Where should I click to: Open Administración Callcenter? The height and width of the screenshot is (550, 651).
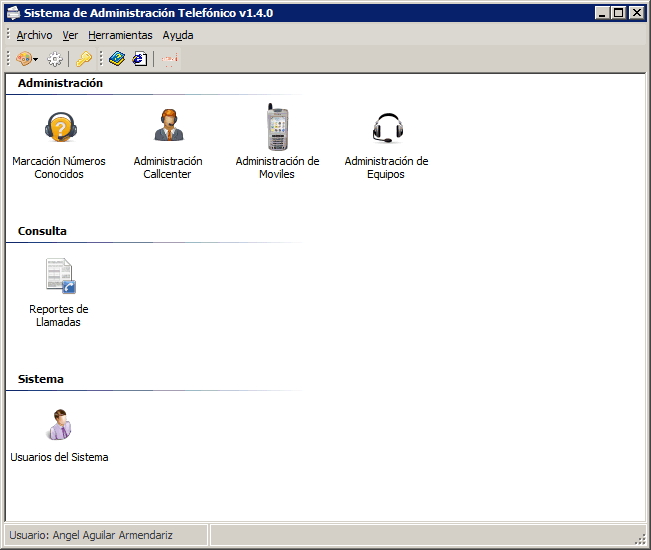point(169,125)
